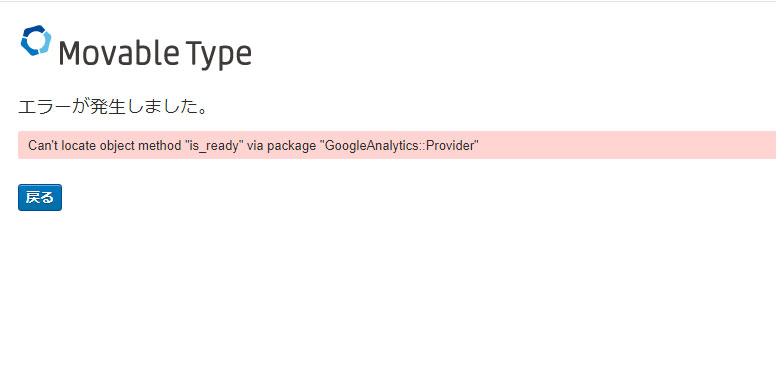
Task: Click the words "via package" in error text
Action: coord(282,146)
